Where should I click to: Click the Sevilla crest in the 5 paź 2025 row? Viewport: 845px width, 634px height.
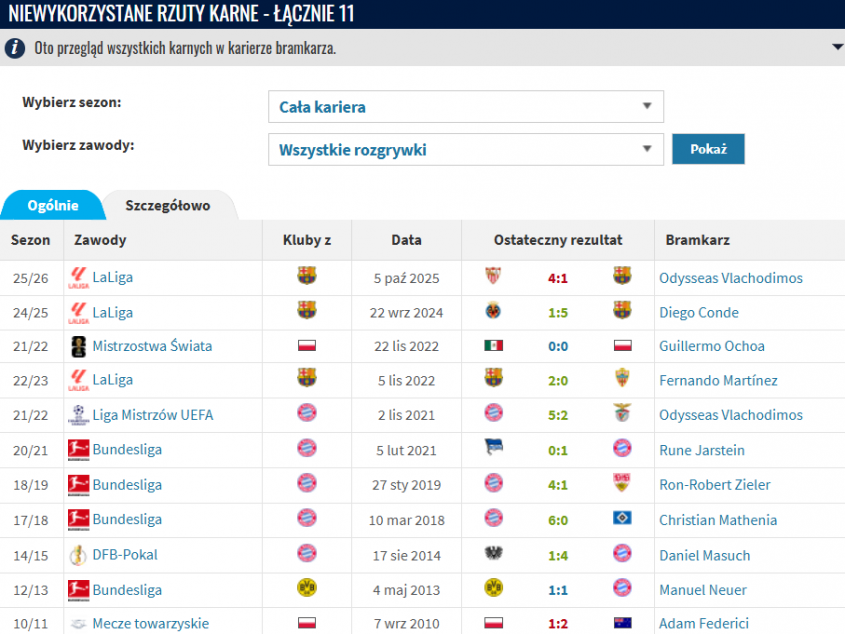click(x=493, y=277)
